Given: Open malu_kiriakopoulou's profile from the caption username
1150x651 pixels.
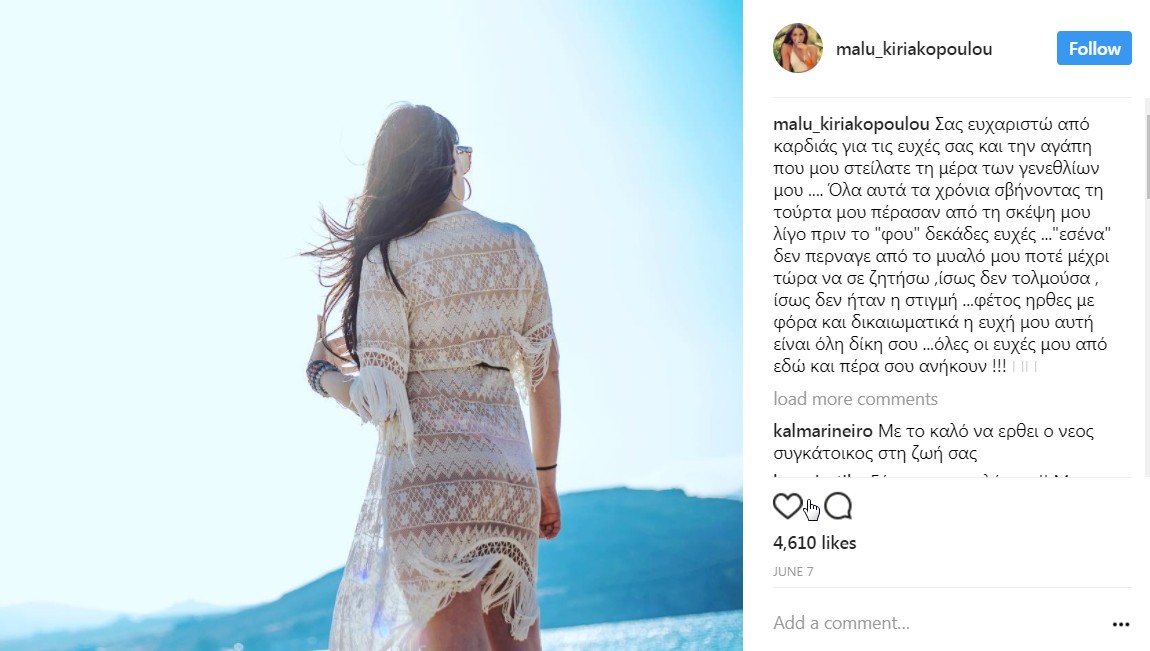Looking at the screenshot, I should pyautogui.click(x=851, y=124).
